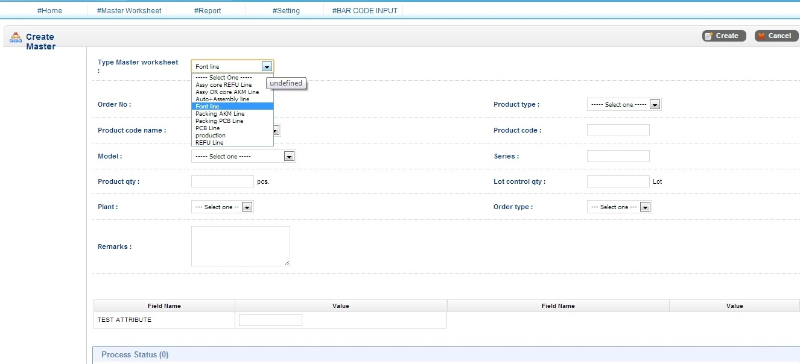Select 'production' option in list
Image resolution: width=800 pixels, height=364 pixels.
coord(233,135)
